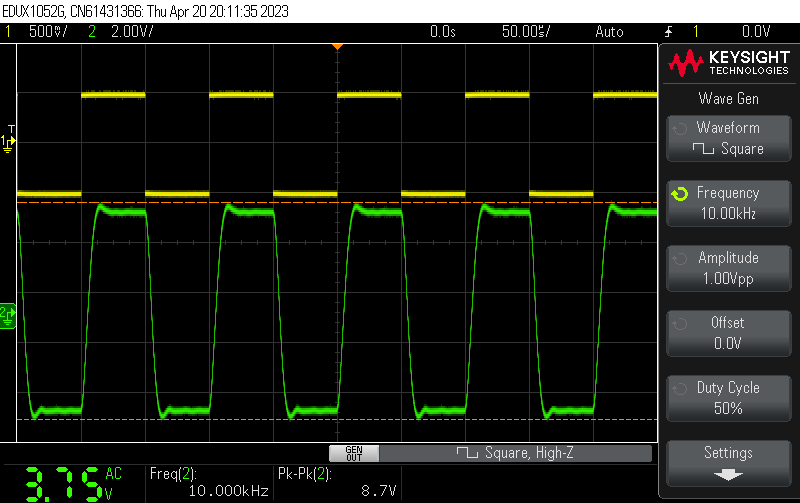Click the channel 2 ground level marker
The height and width of the screenshot is (503, 800).
[8, 316]
